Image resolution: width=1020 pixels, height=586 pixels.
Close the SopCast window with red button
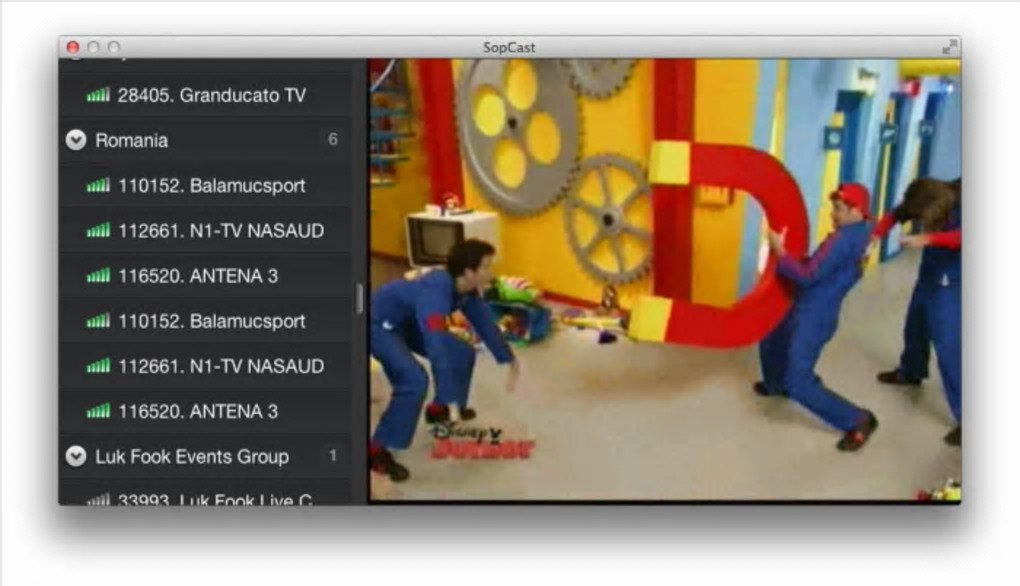[x=73, y=47]
